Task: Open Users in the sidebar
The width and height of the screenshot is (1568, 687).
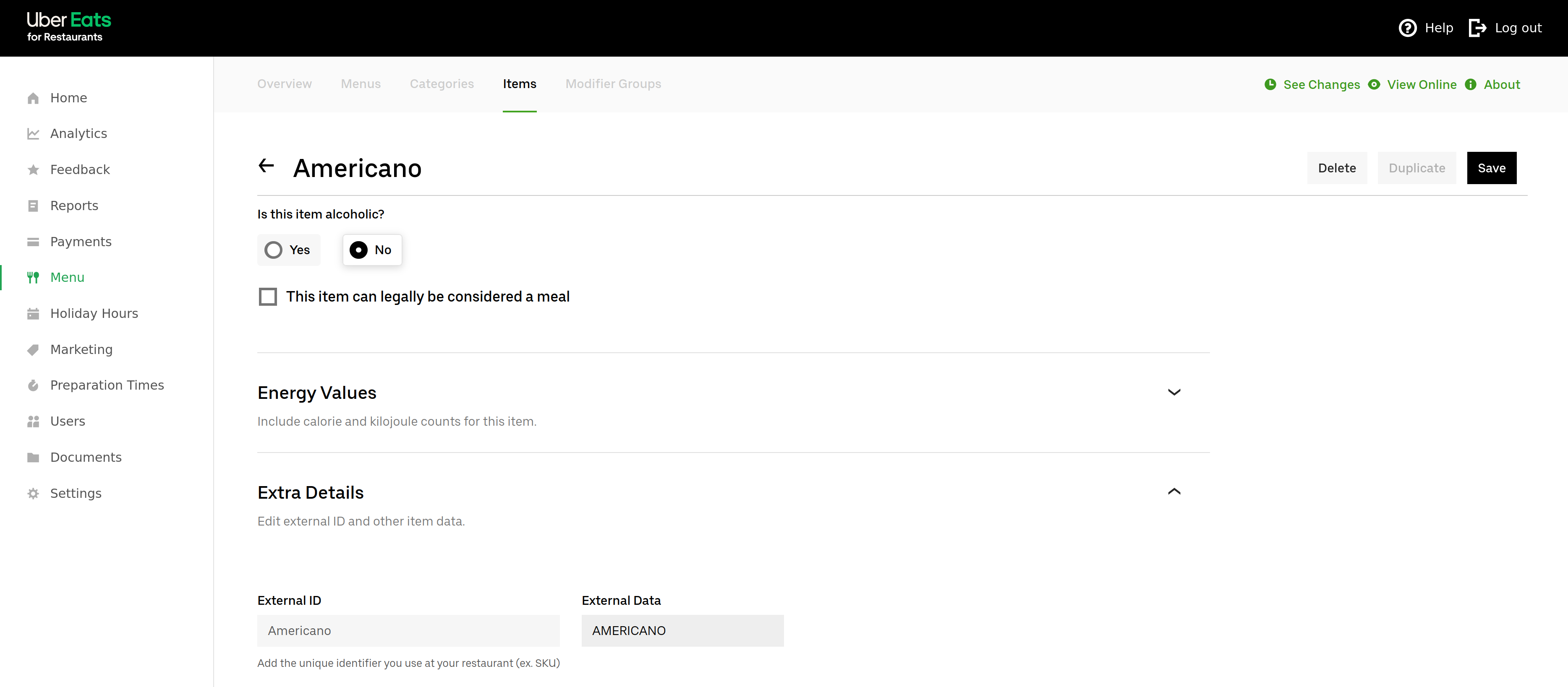Action: coord(68,421)
